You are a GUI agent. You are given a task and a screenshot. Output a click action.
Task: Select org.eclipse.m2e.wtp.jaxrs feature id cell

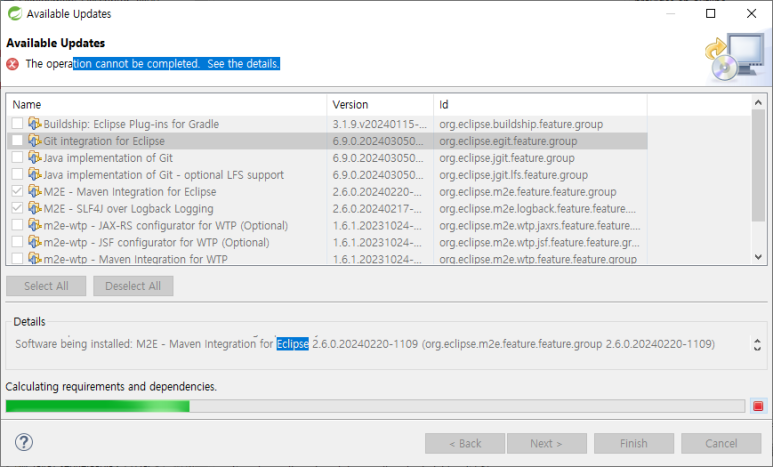pyautogui.click(x=540, y=225)
